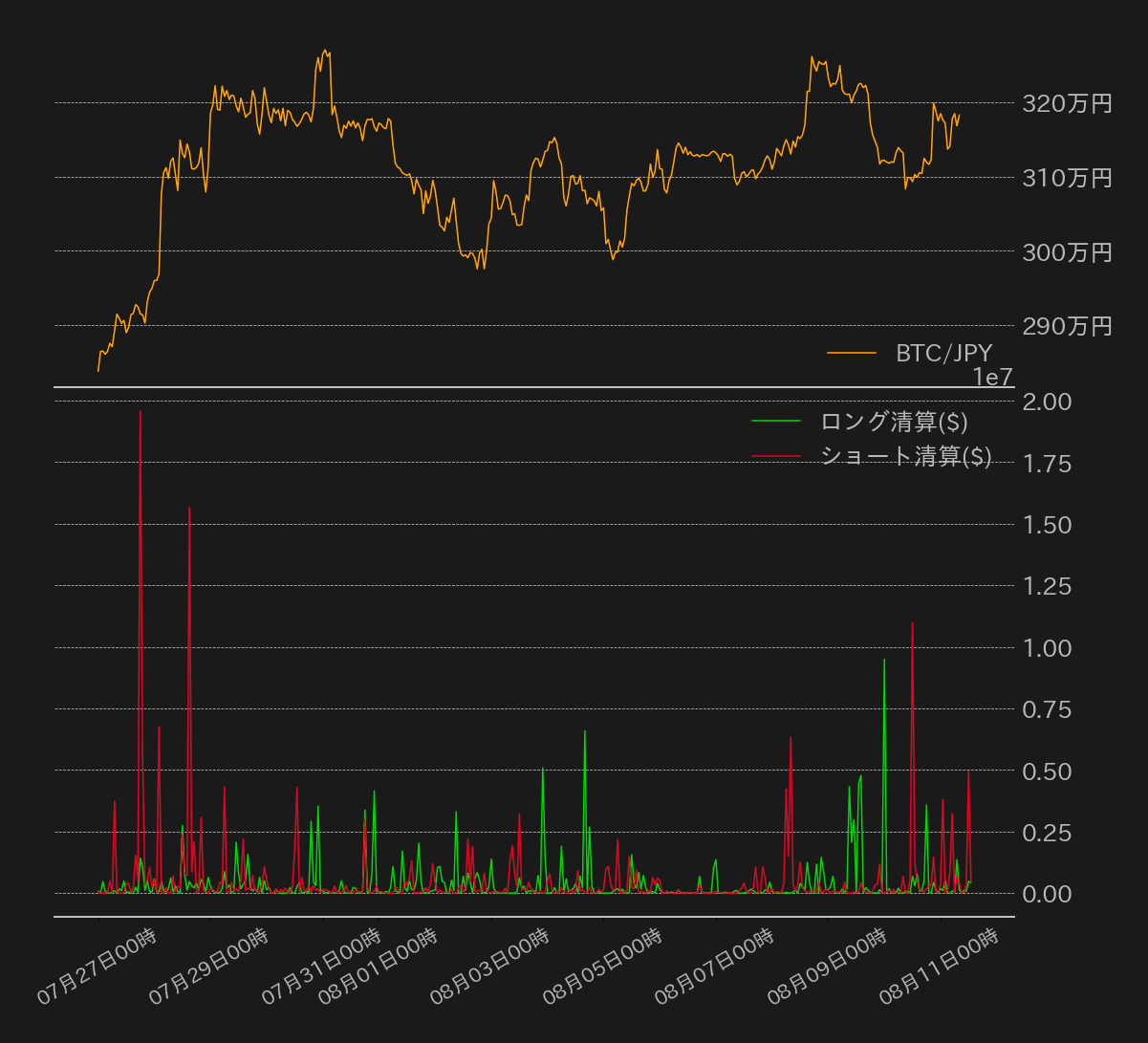
Task: Click the orange BTC/JPY legend line
Action: [x=852, y=353]
